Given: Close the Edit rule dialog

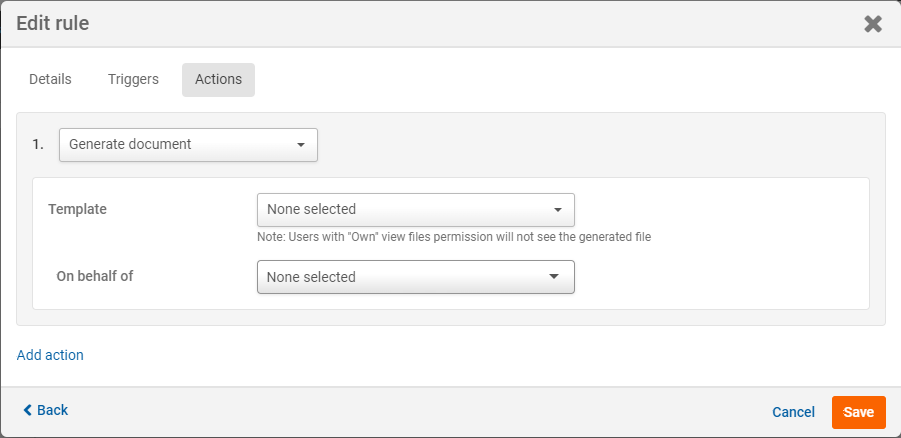Looking at the screenshot, I should pos(873,24).
